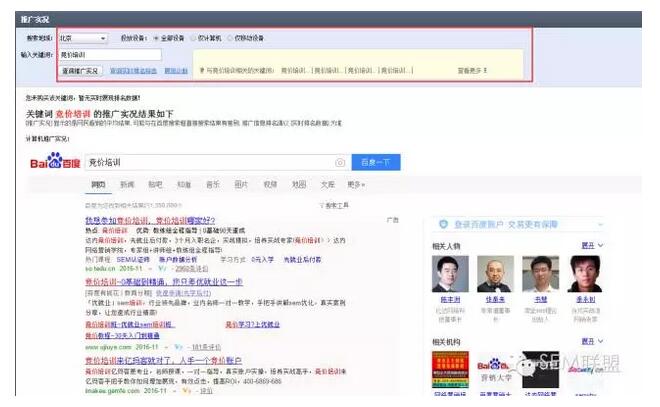660x407 pixels.
Task: Select the 仅移动设备 device radio button
Action: pyautogui.click(x=230, y=38)
